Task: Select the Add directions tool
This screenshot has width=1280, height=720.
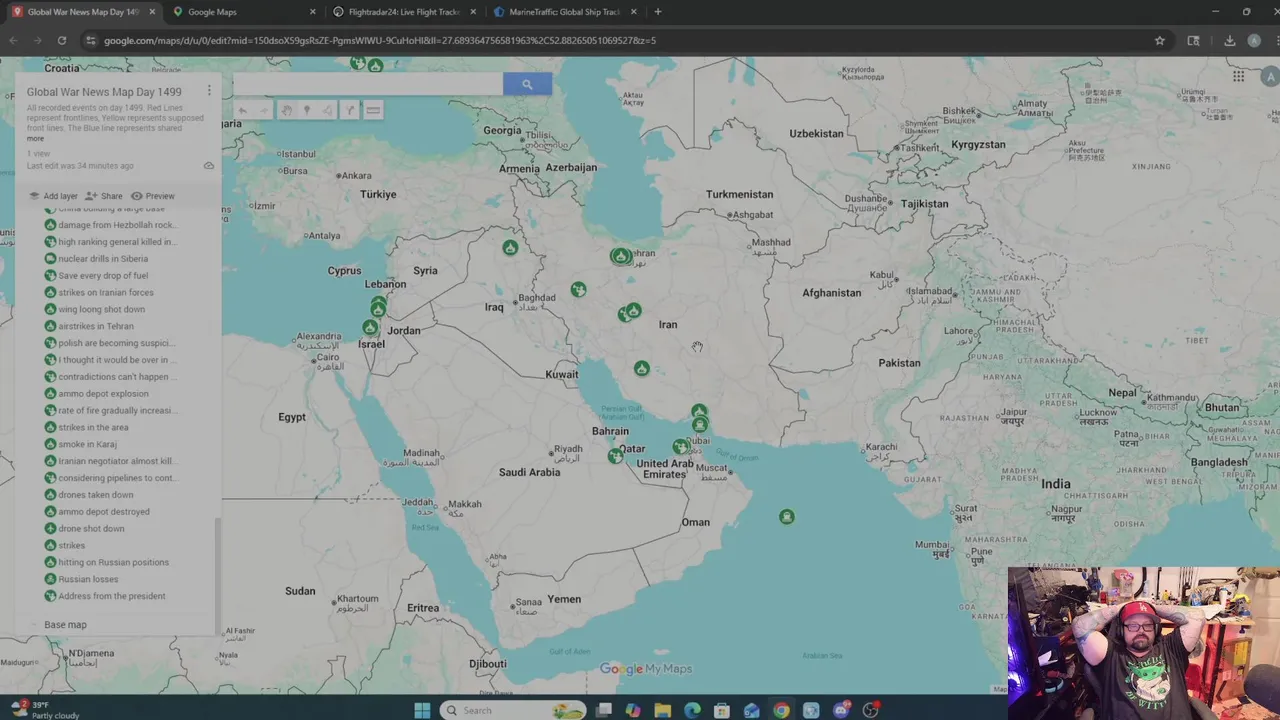Action: (350, 111)
